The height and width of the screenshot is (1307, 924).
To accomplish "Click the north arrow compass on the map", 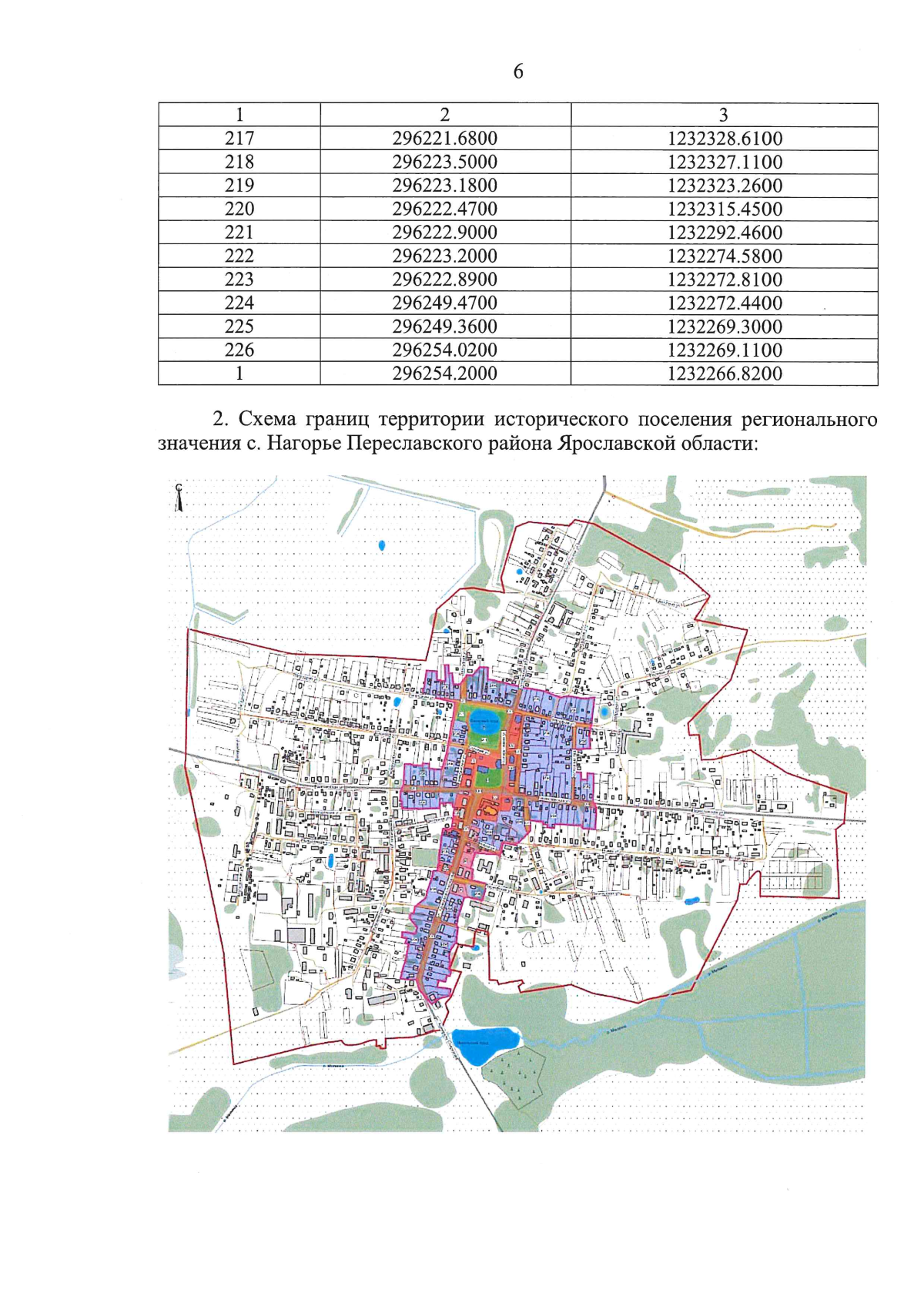I will coord(179,498).
